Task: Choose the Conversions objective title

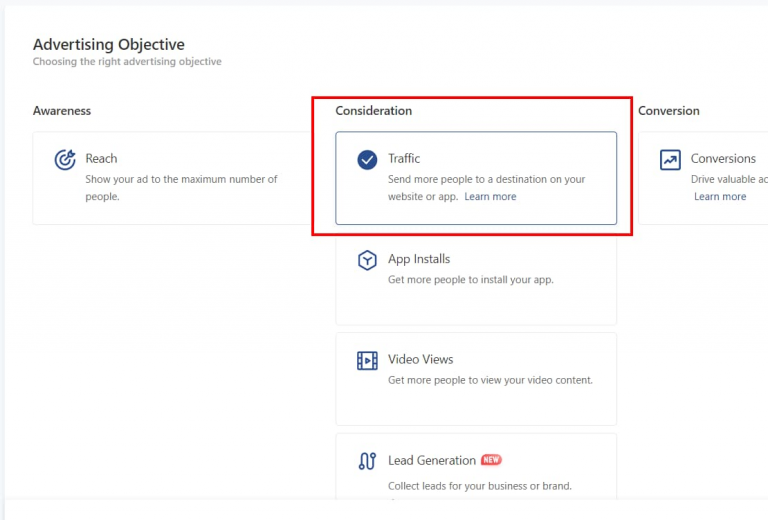Action: pos(723,158)
